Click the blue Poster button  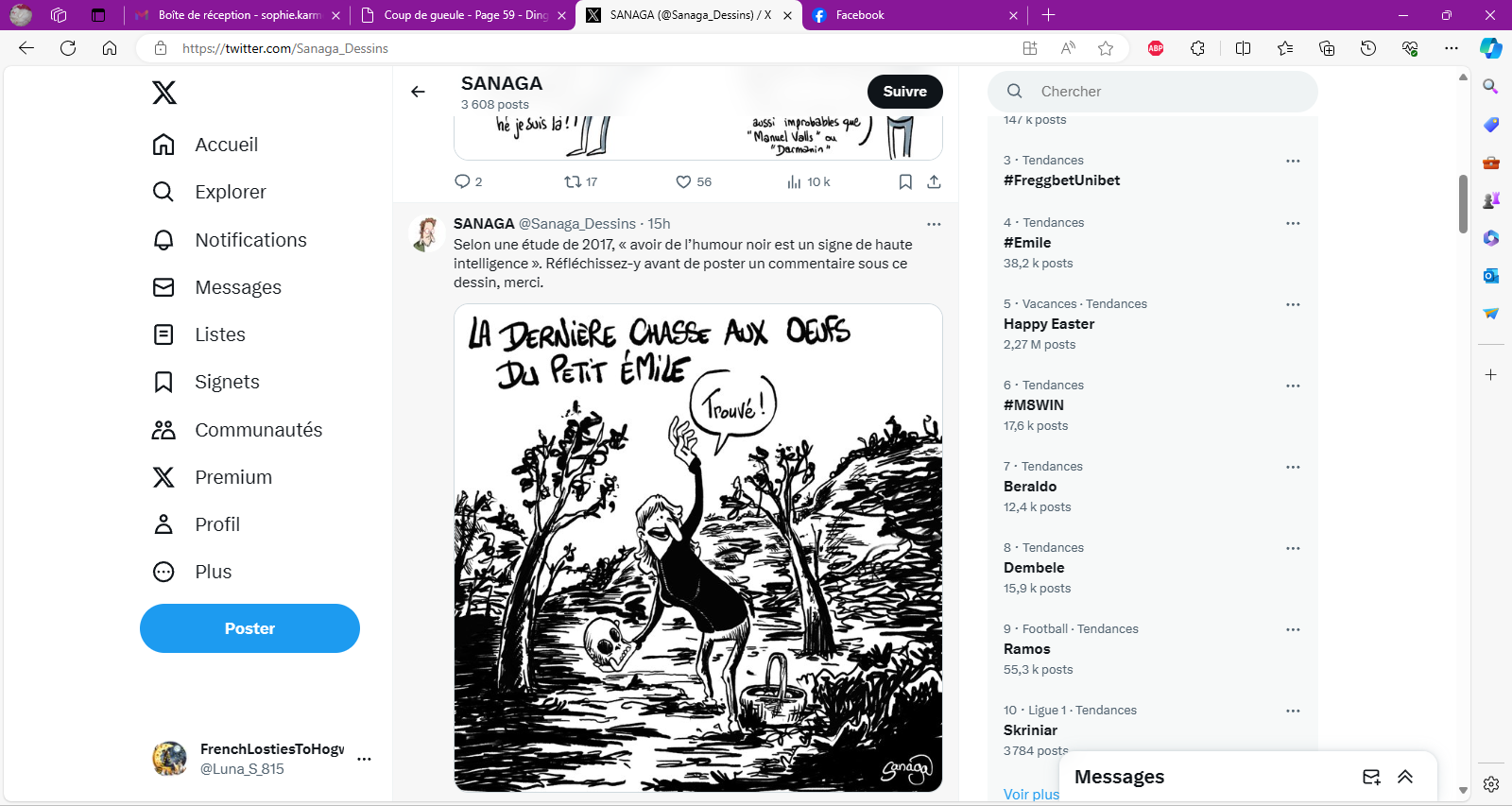coord(249,628)
